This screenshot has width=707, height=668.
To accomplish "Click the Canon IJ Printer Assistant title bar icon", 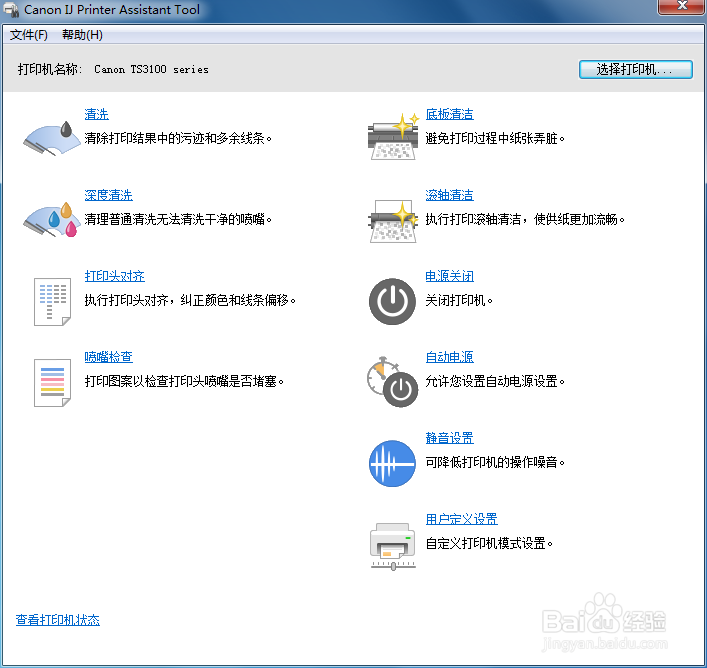I will (11, 10).
